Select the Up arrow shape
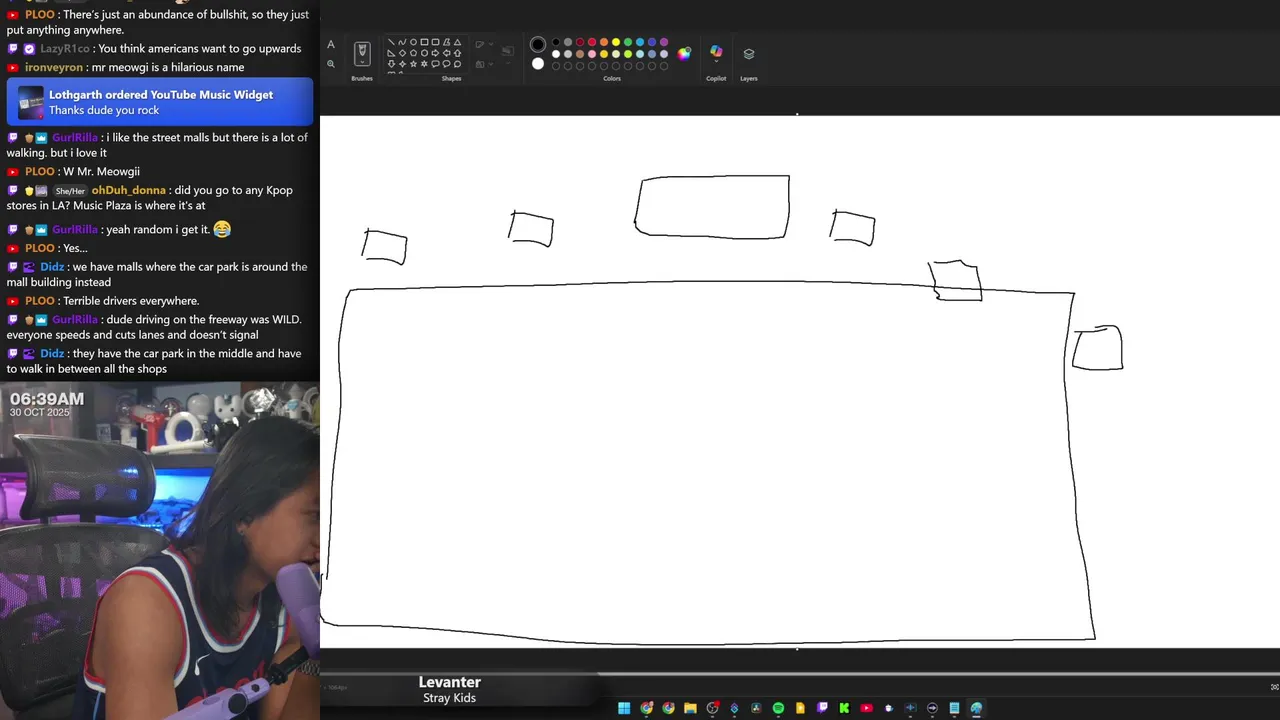 coord(458,53)
